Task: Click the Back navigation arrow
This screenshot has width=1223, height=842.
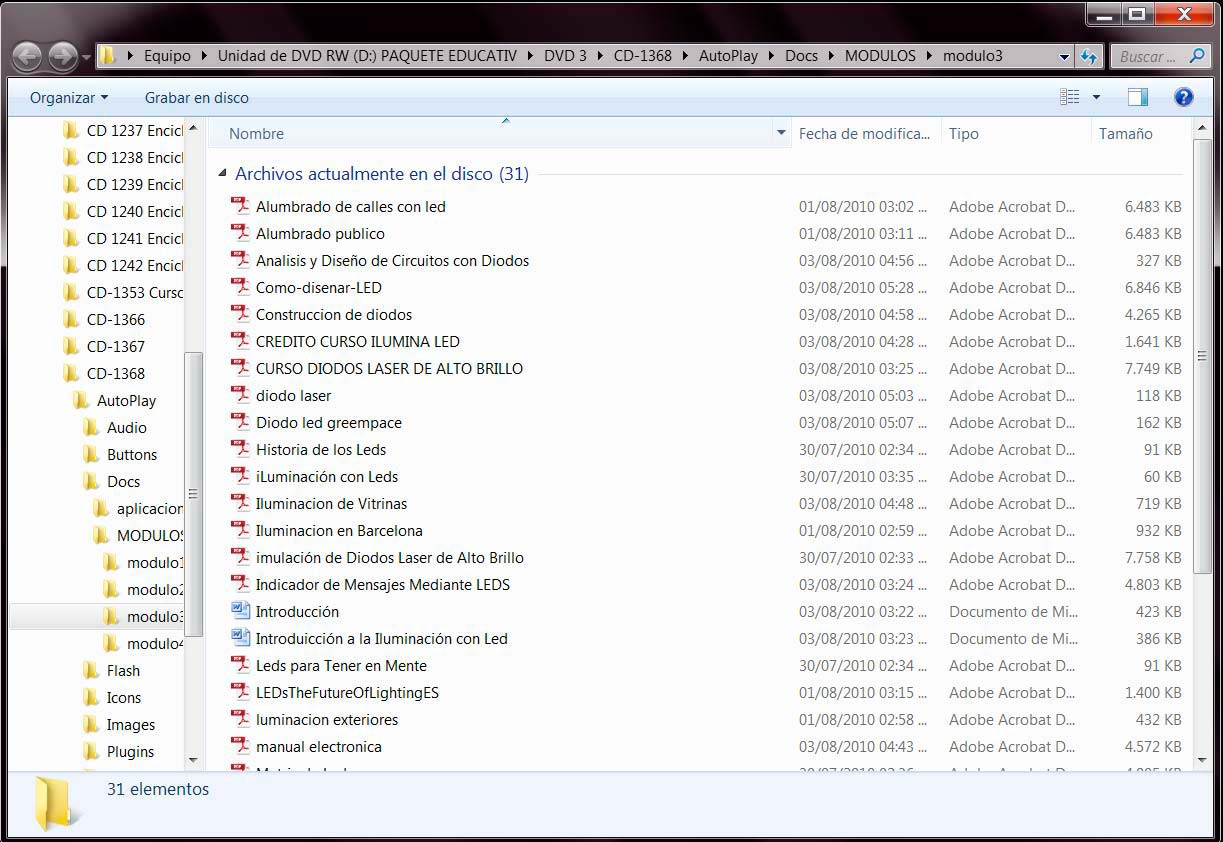Action: coord(28,56)
